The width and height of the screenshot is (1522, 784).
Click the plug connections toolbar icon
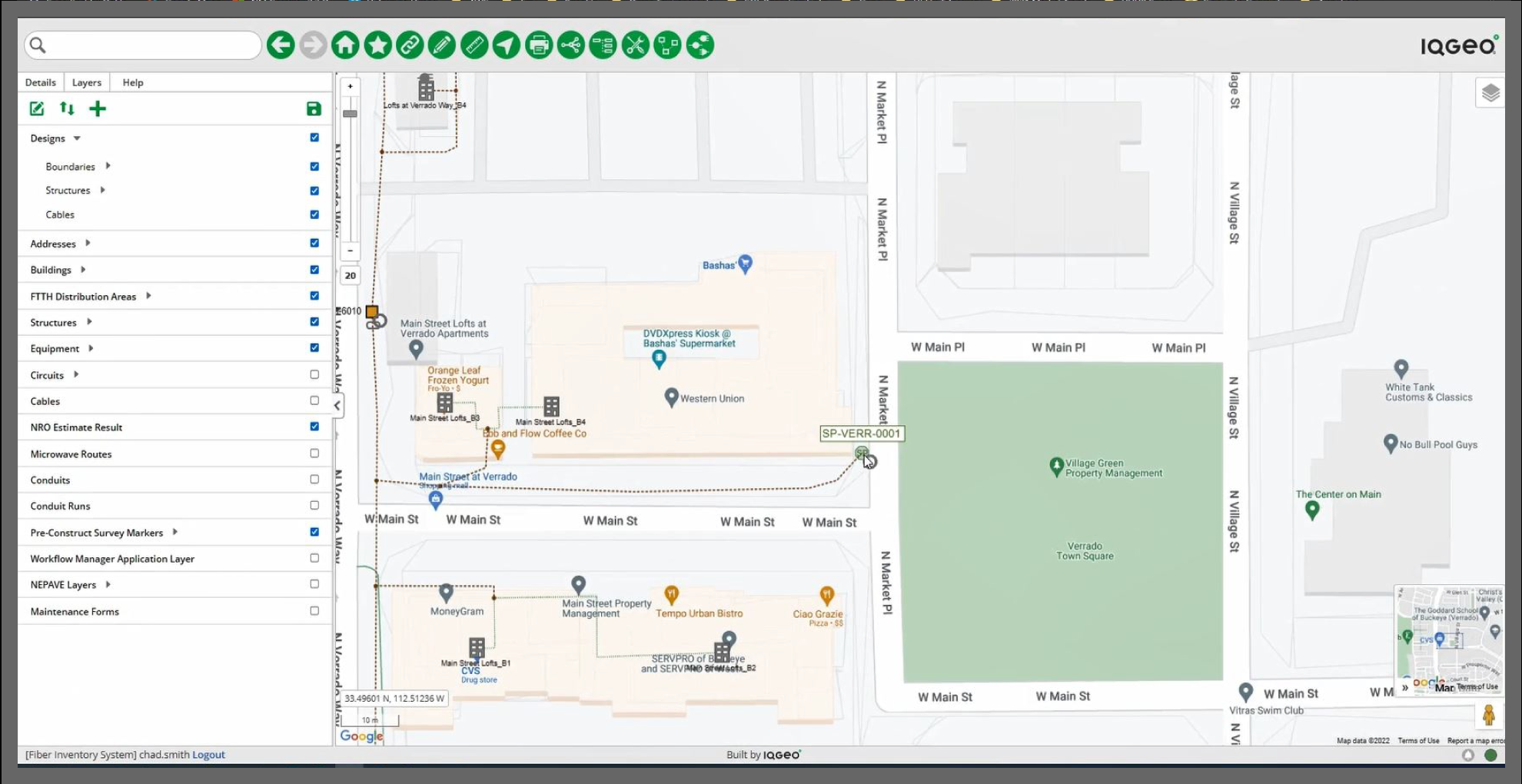click(x=700, y=45)
